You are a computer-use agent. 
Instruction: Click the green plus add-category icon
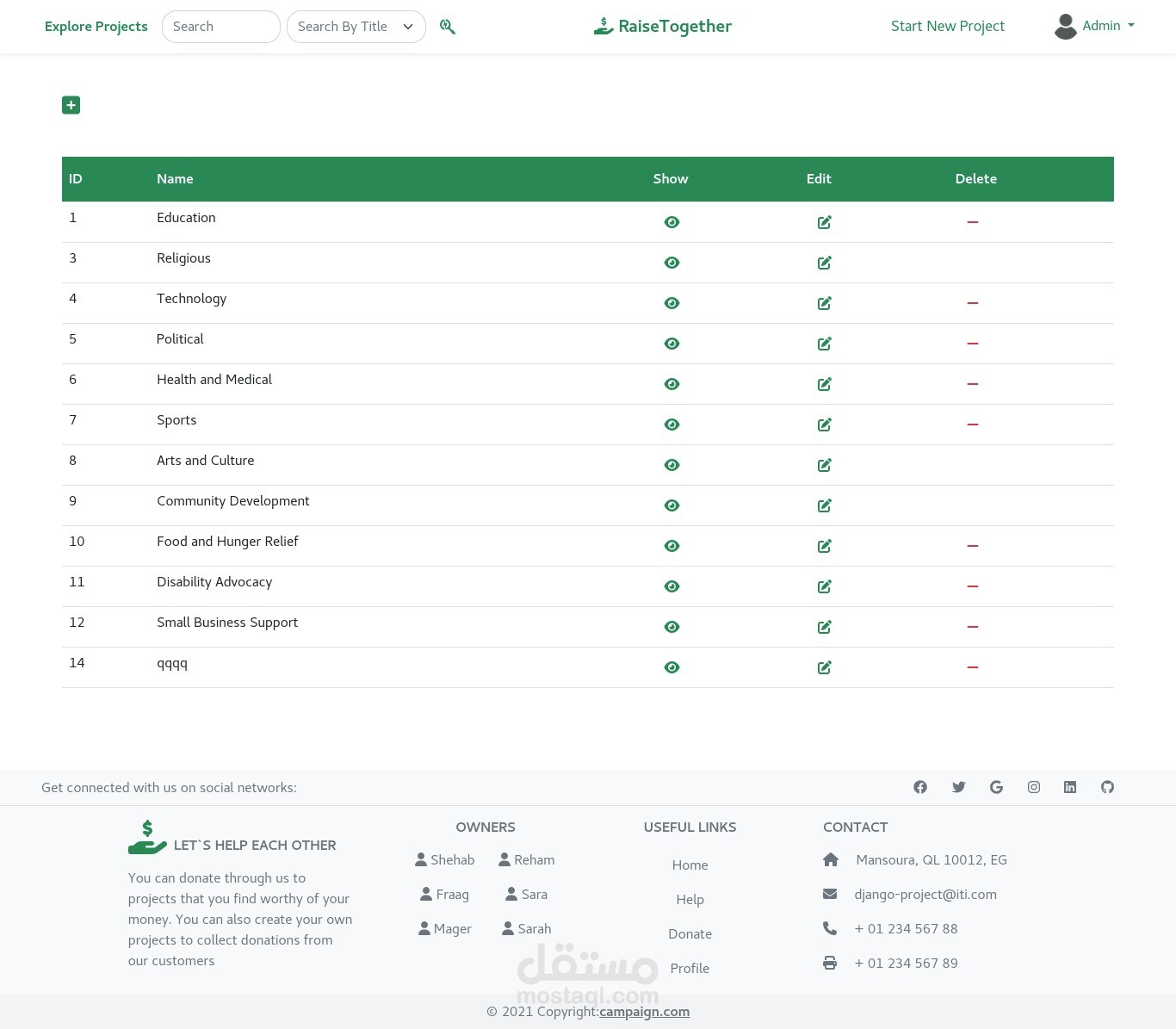pyautogui.click(x=71, y=104)
